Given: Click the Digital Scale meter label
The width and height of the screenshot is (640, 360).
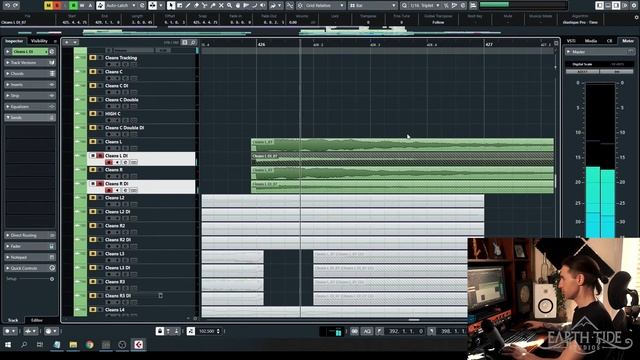Looking at the screenshot, I should point(582,64).
